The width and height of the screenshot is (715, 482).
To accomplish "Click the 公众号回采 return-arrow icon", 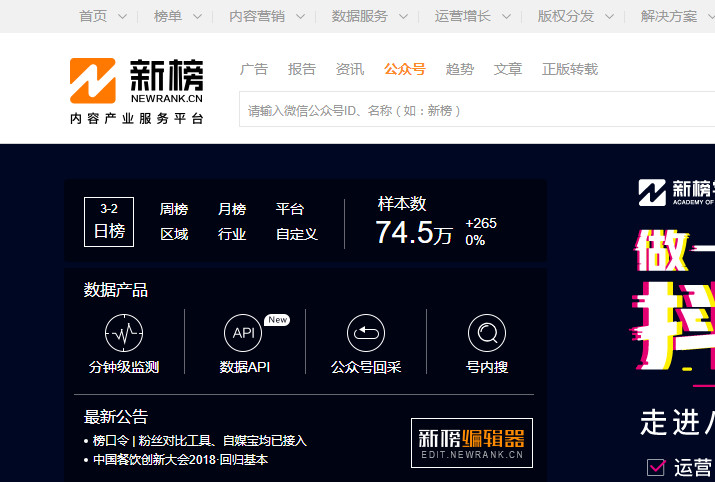I will (366, 333).
